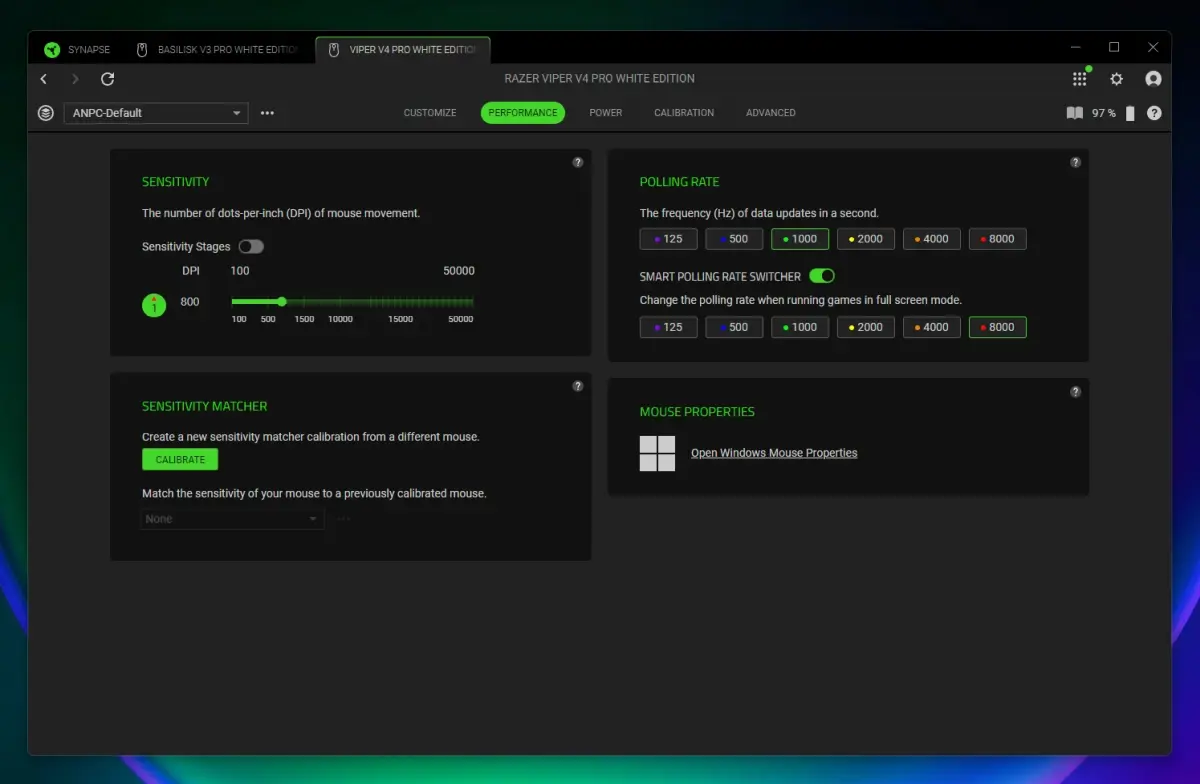Click help icon in Sensitivity Matcher panel
1200x784 pixels.
click(578, 386)
